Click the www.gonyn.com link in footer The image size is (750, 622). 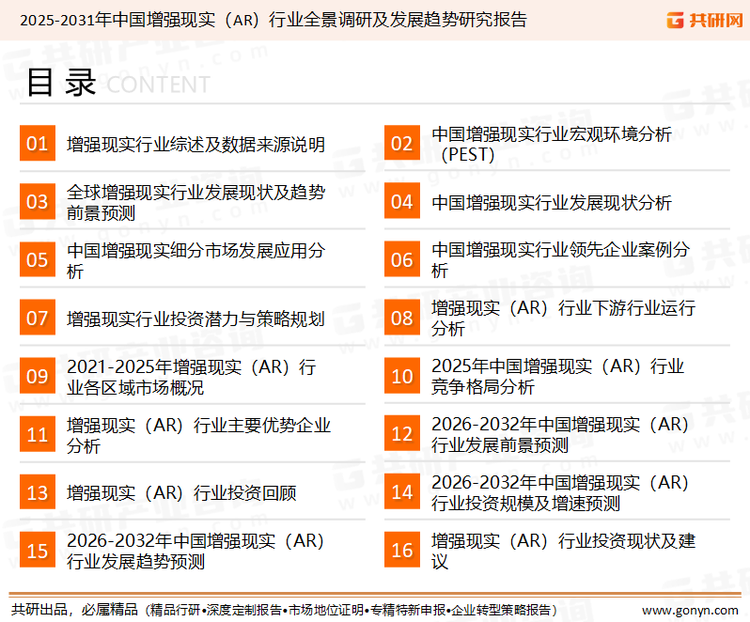[690, 610]
